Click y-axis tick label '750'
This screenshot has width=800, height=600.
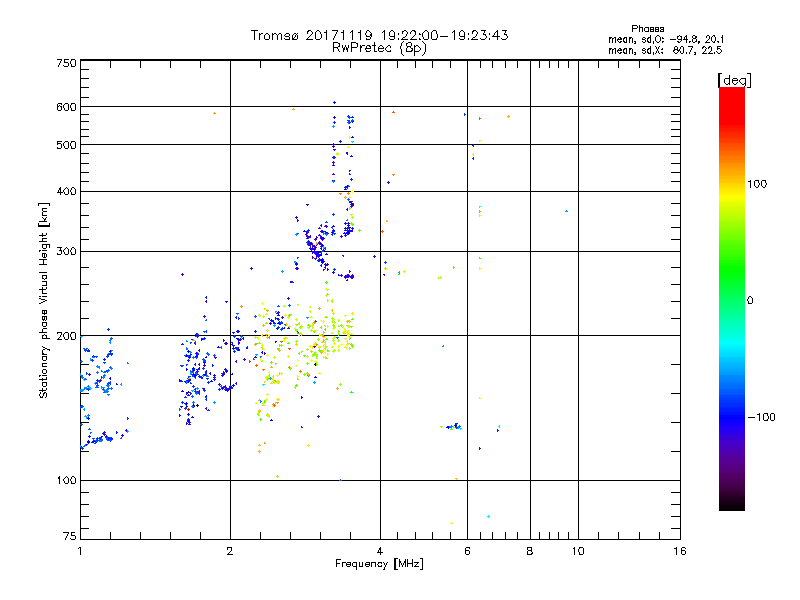pyautogui.click(x=67, y=63)
